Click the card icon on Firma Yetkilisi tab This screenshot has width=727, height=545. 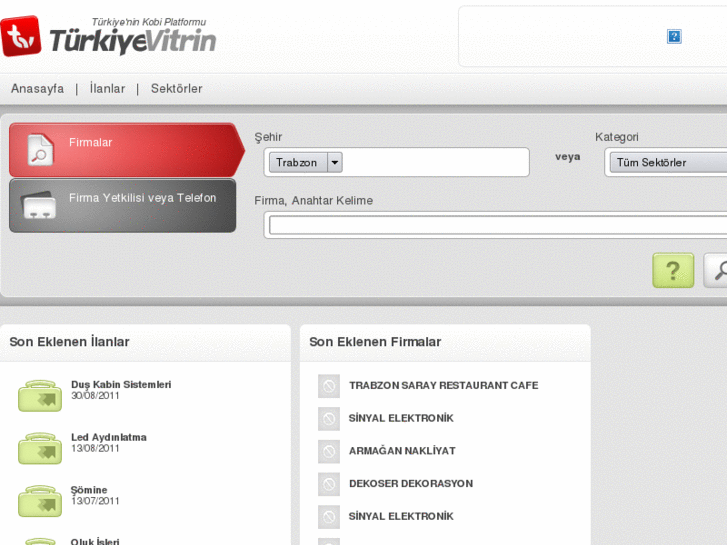(39, 205)
